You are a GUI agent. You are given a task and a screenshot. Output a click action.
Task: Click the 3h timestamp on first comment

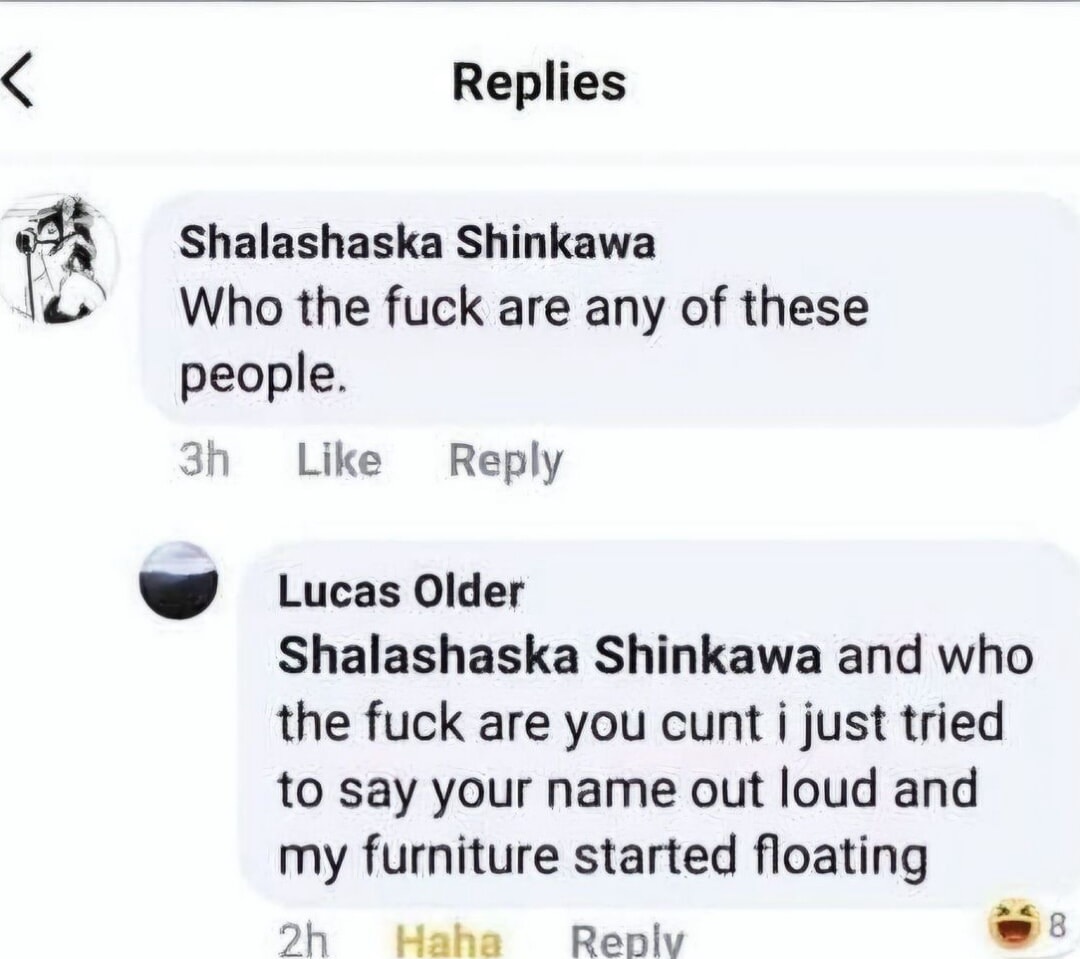click(x=204, y=461)
